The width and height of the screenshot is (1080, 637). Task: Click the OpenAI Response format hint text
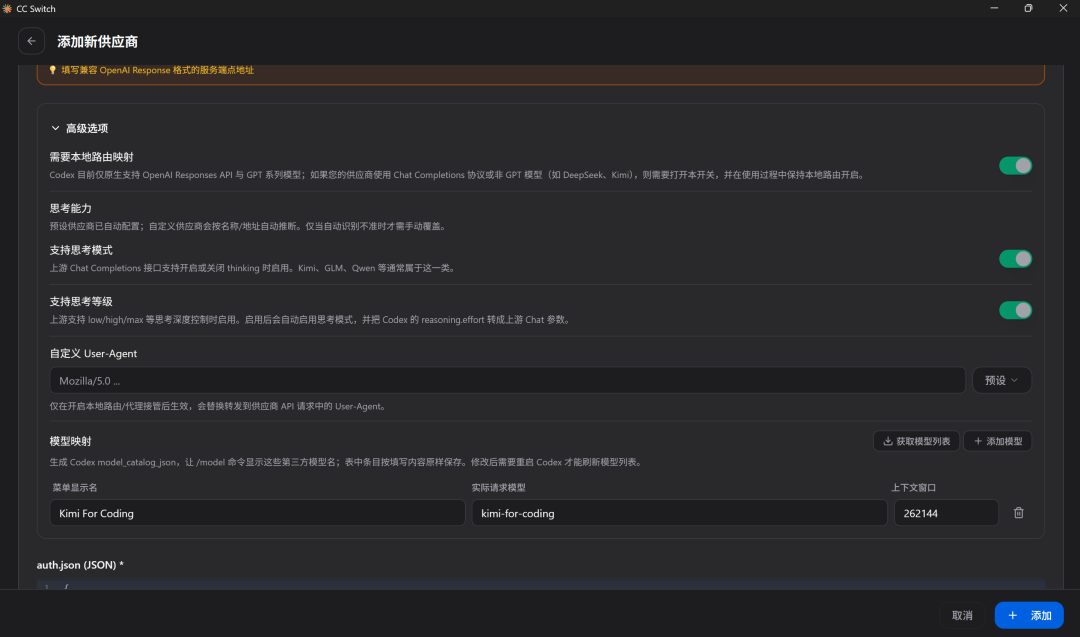point(158,70)
